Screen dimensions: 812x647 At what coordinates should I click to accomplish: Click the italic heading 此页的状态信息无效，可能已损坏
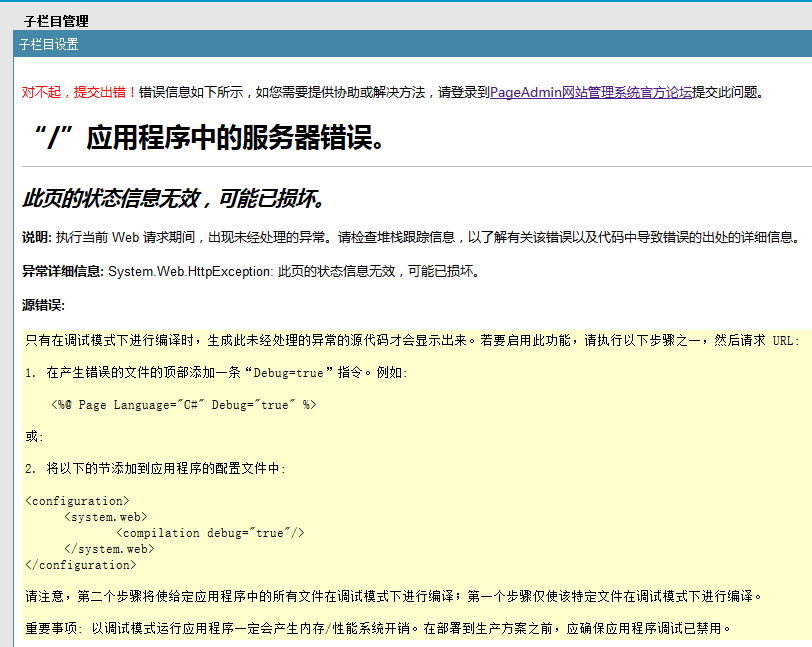click(x=174, y=198)
